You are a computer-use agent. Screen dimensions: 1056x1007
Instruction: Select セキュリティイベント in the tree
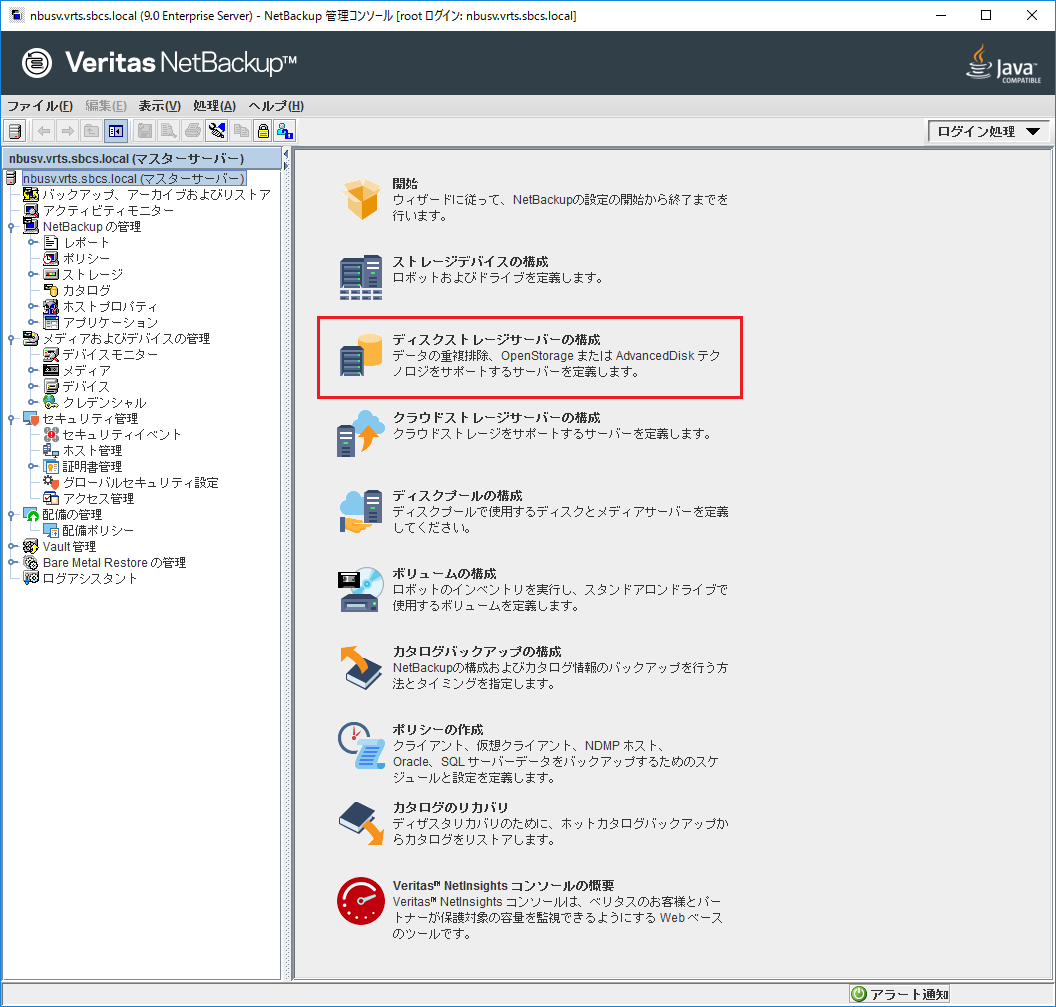coord(122,434)
